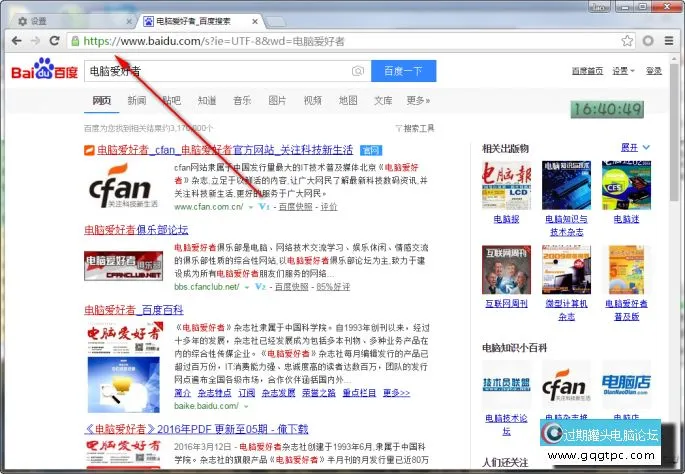685x474 pixels.
Task: Reload the page with the refresh icon
Action: click(x=54, y=41)
